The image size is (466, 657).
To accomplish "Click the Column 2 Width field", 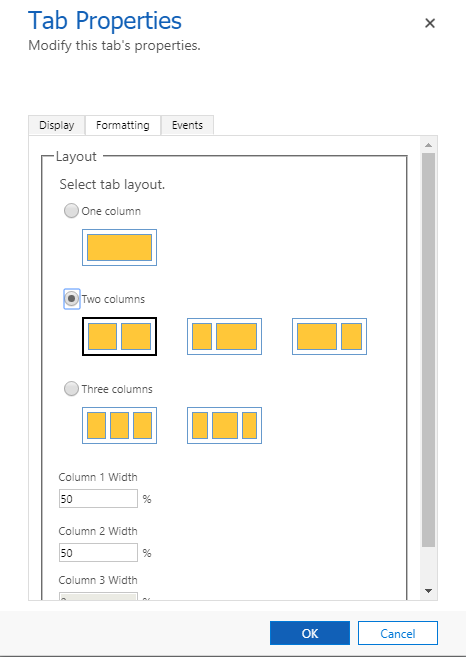I will pos(98,553).
